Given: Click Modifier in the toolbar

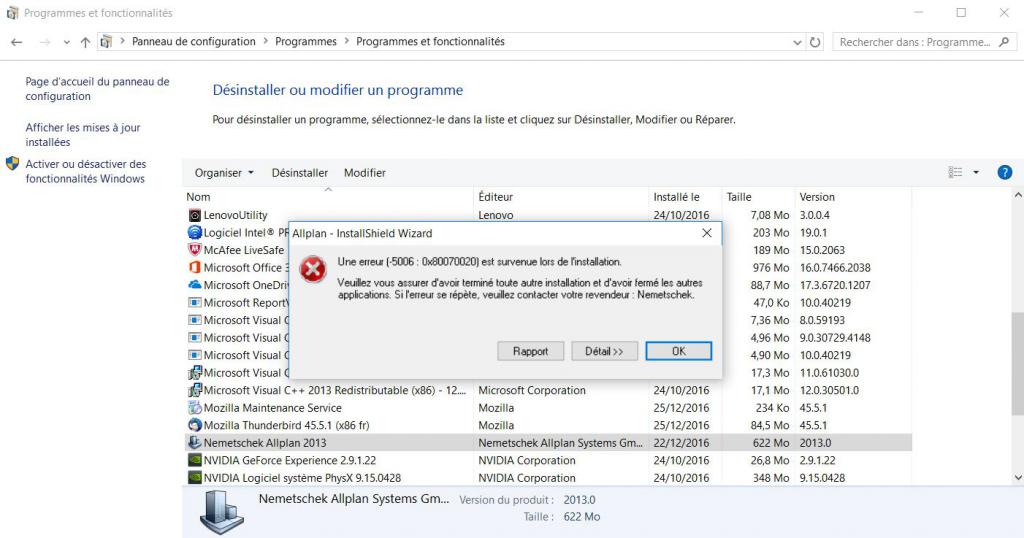Looking at the screenshot, I should [x=364, y=173].
